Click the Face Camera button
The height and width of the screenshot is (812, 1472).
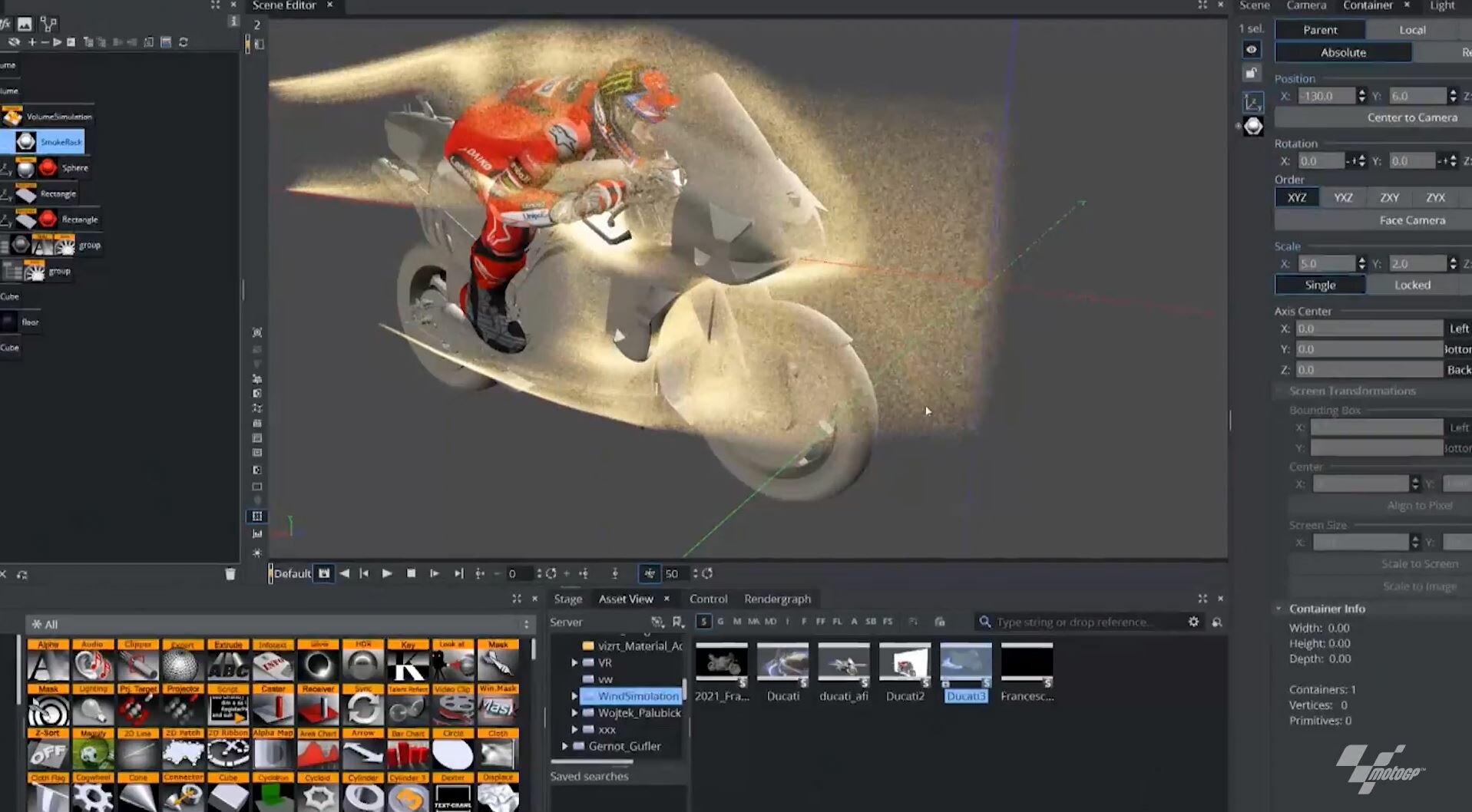pyautogui.click(x=1411, y=220)
